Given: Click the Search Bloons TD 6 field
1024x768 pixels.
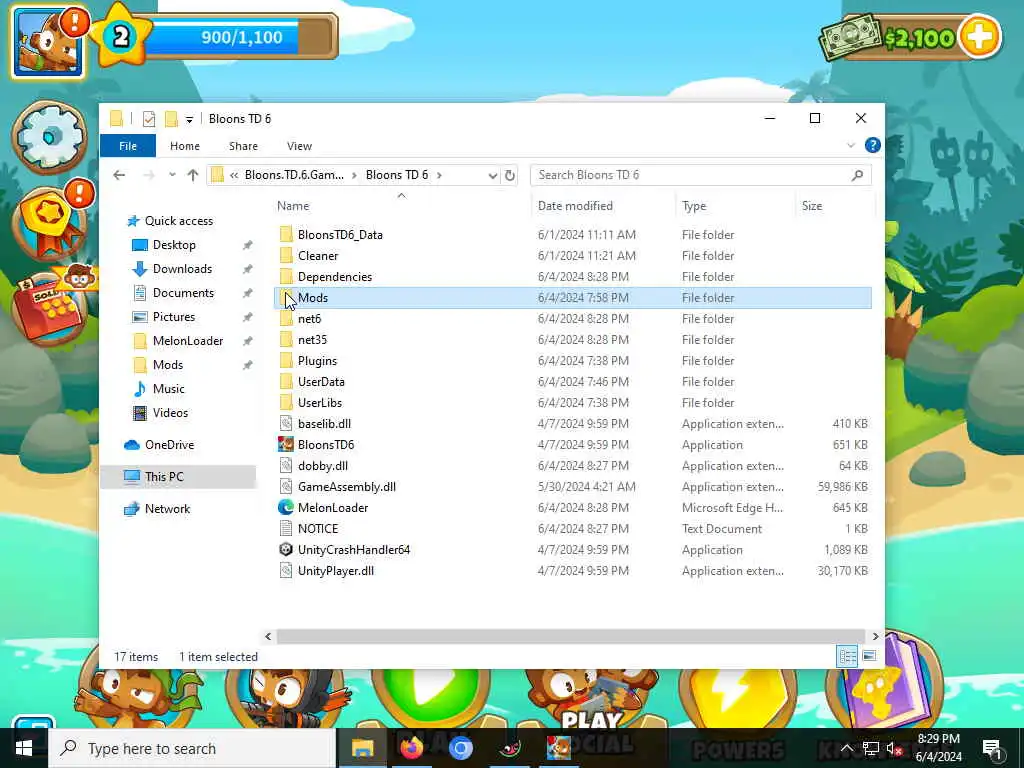Looking at the screenshot, I should (701, 175).
